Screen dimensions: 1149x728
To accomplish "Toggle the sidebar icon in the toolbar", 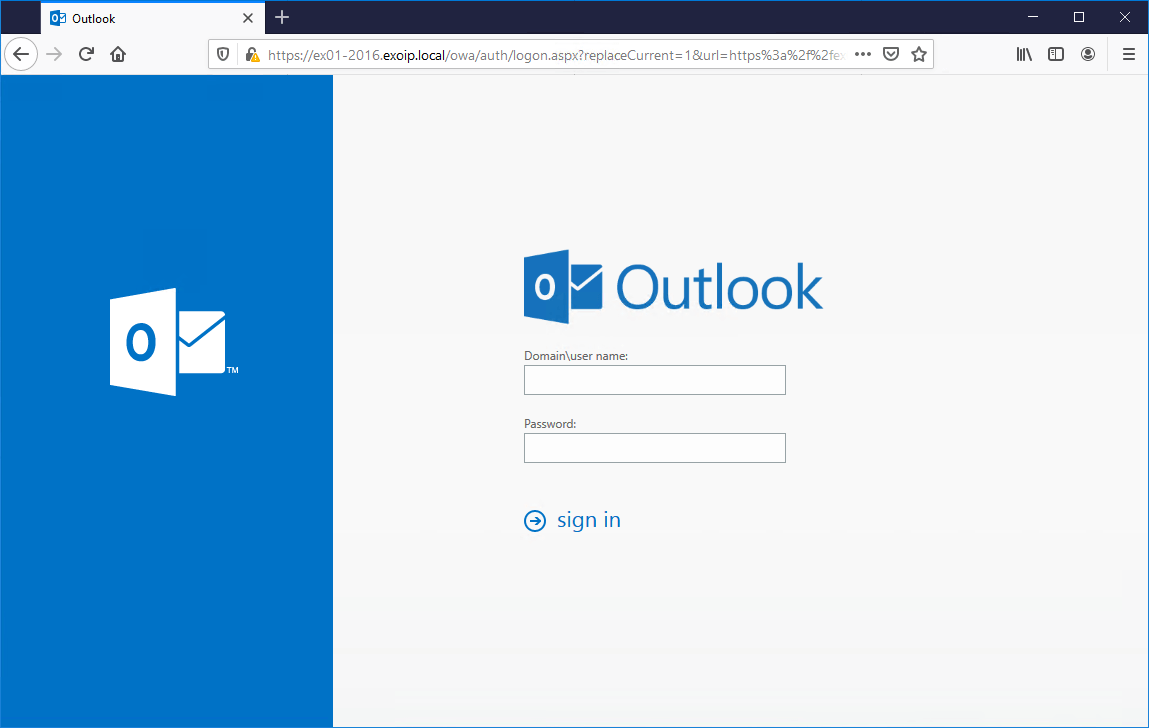I will click(x=1056, y=54).
